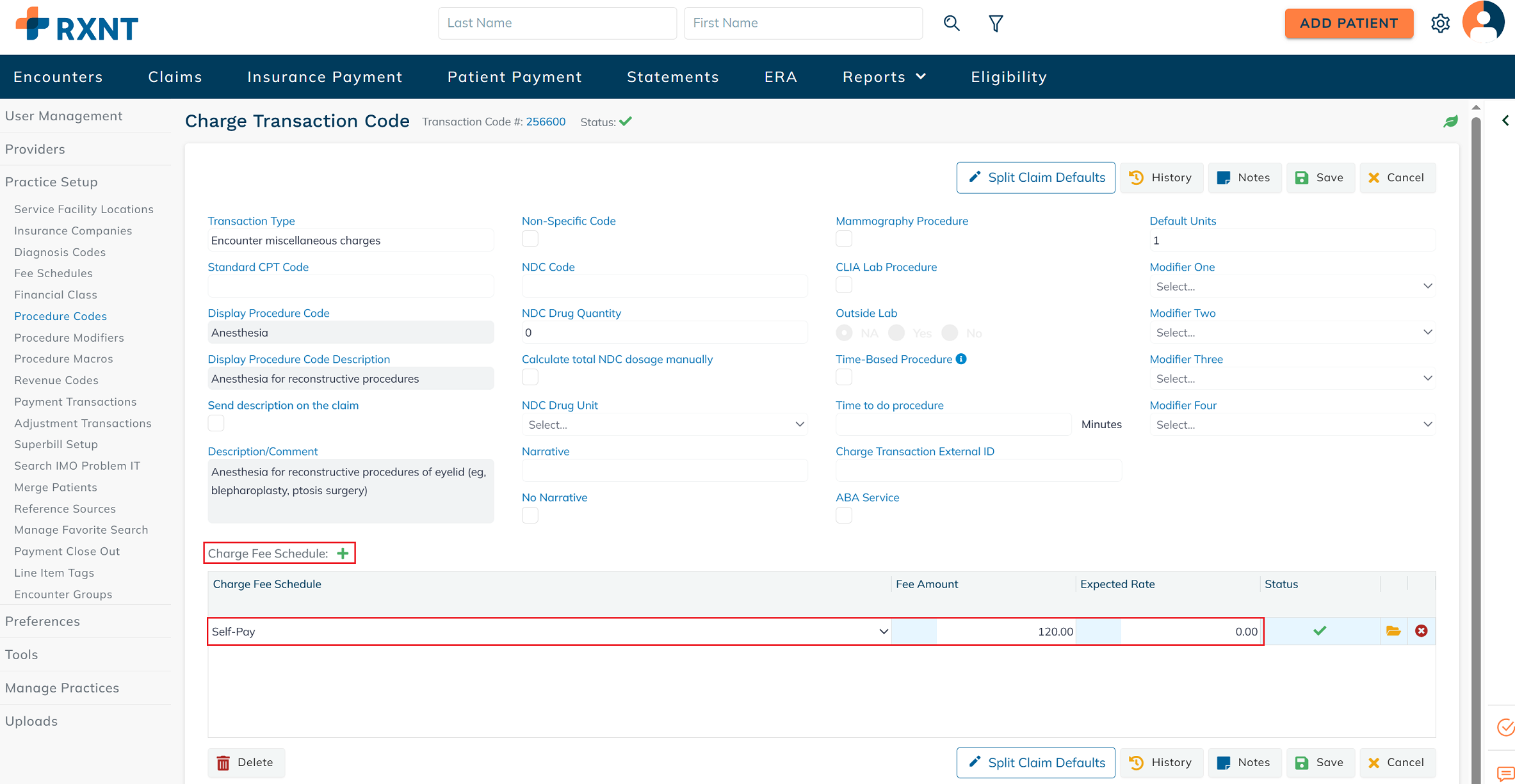This screenshot has height=784, width=1515.
Task: Click the user profile avatar
Action: [x=1483, y=22]
